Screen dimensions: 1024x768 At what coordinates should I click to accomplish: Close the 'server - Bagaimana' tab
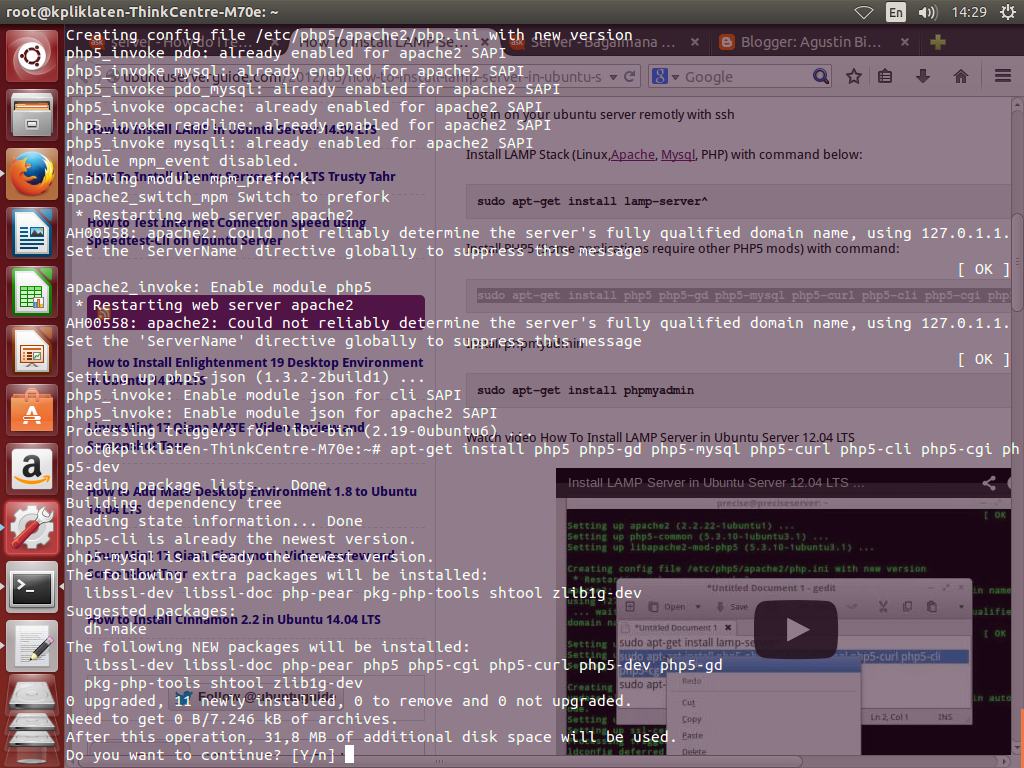tap(695, 42)
